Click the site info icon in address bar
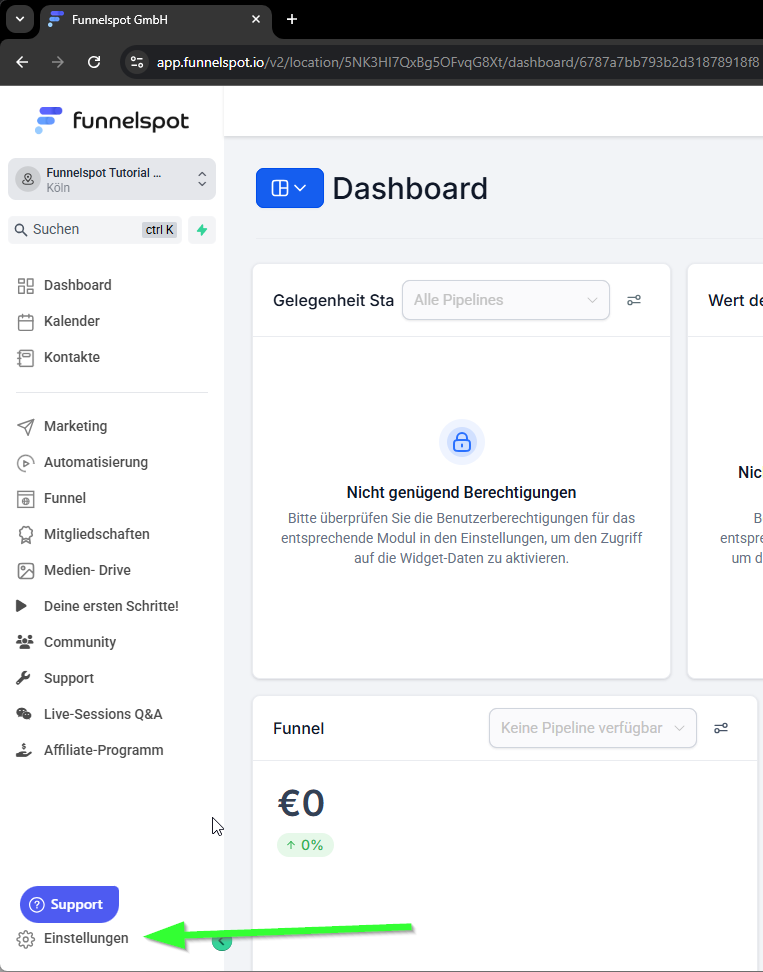Screen dimensions: 763x972 click(136, 62)
